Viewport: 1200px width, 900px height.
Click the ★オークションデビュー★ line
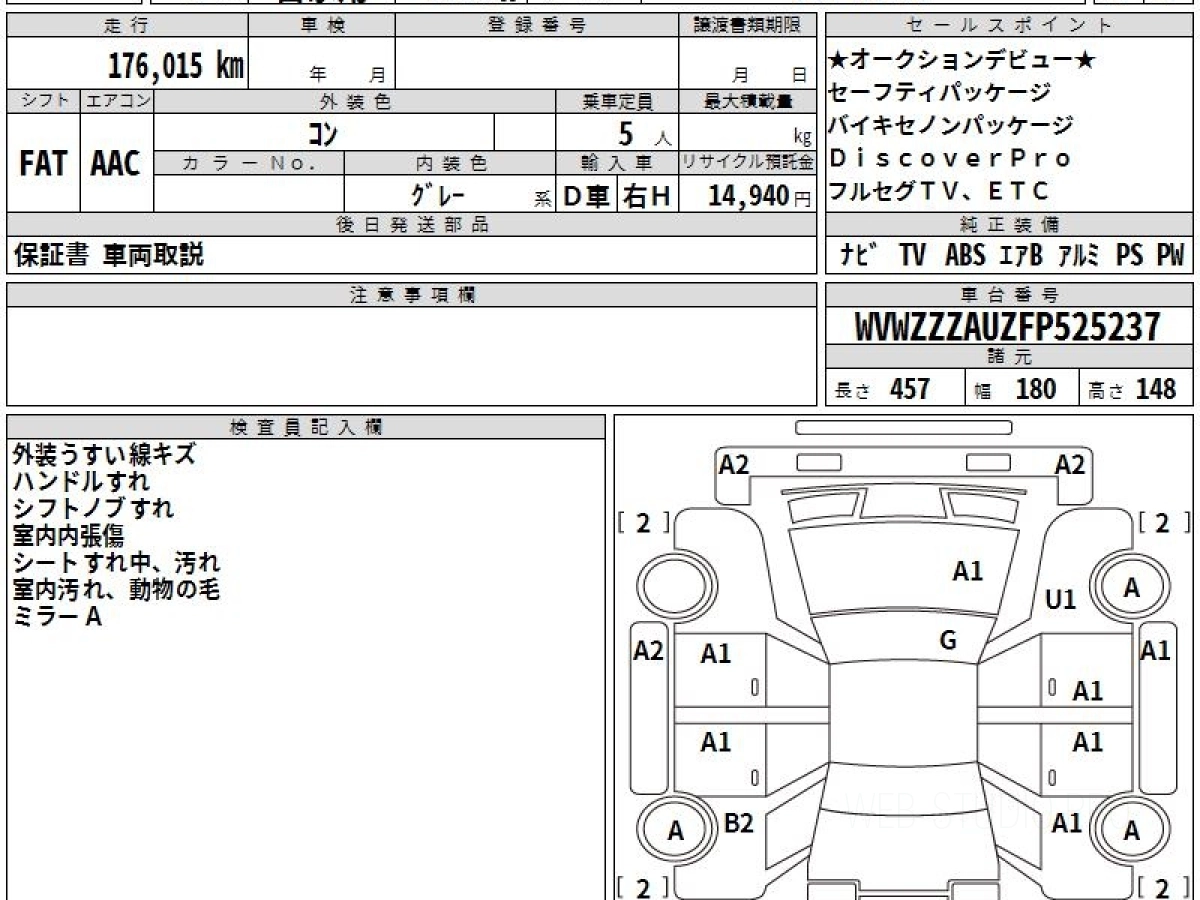tap(960, 60)
